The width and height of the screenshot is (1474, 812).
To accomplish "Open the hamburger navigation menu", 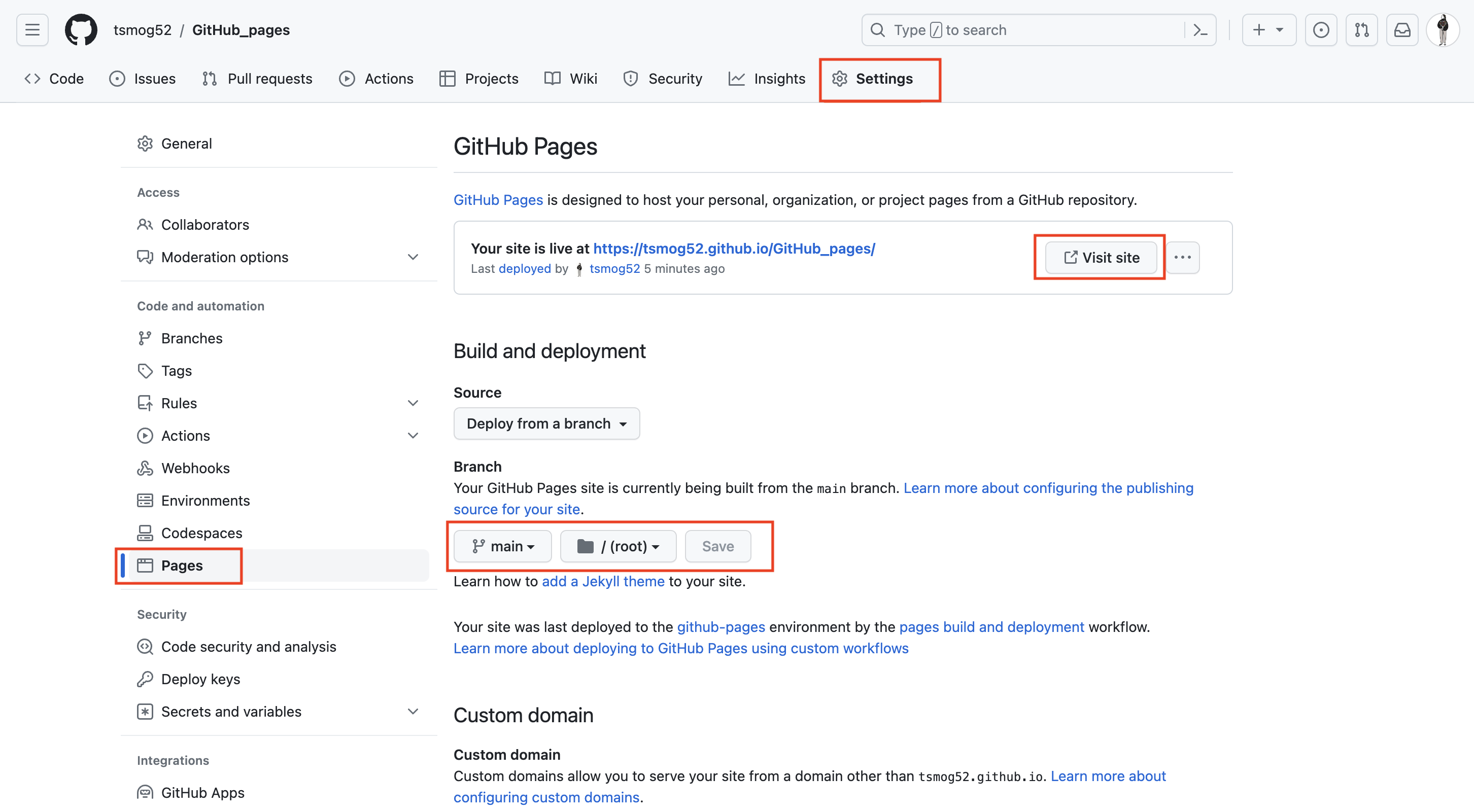I will coord(31,30).
